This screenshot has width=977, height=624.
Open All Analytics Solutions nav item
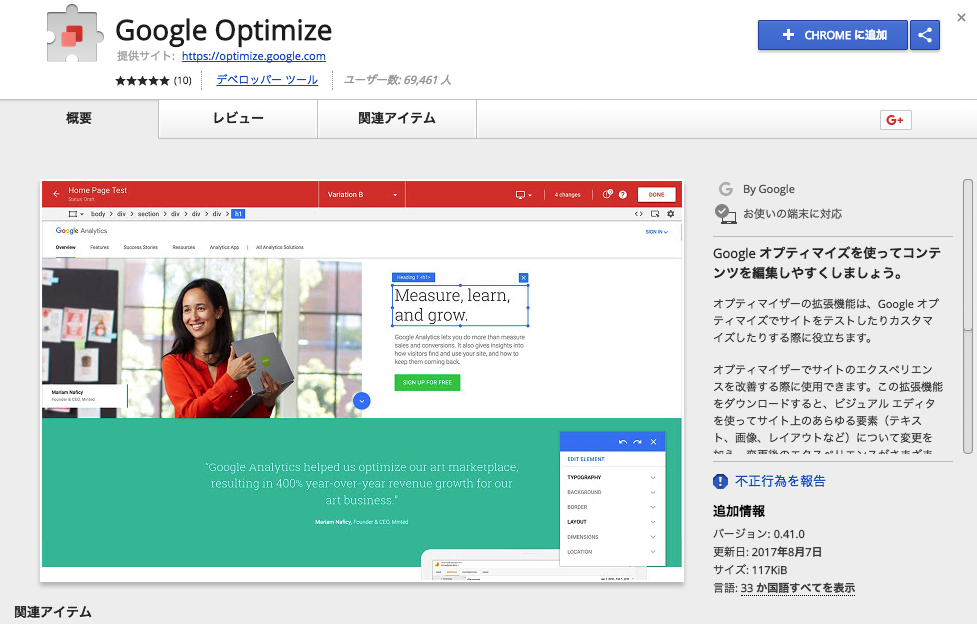click(280, 247)
